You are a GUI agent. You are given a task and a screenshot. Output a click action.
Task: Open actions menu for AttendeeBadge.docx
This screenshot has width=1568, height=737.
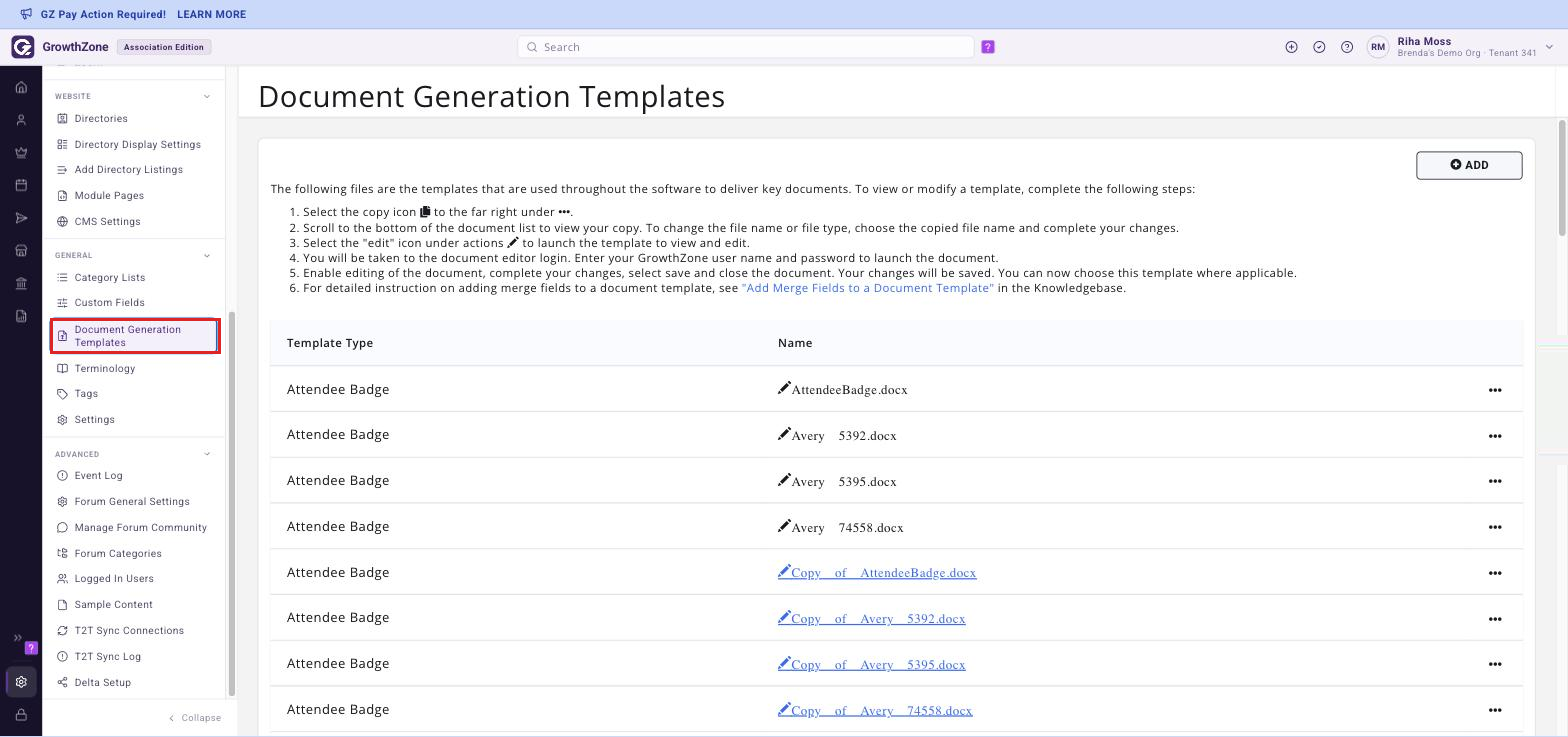pos(1495,390)
